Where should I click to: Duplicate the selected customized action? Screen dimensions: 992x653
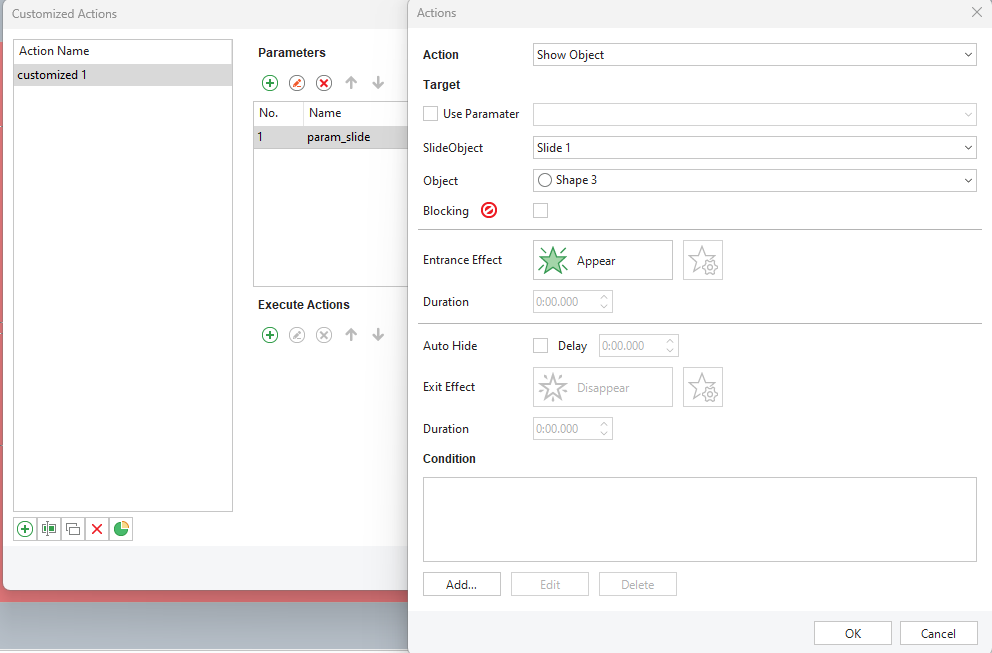(x=73, y=529)
